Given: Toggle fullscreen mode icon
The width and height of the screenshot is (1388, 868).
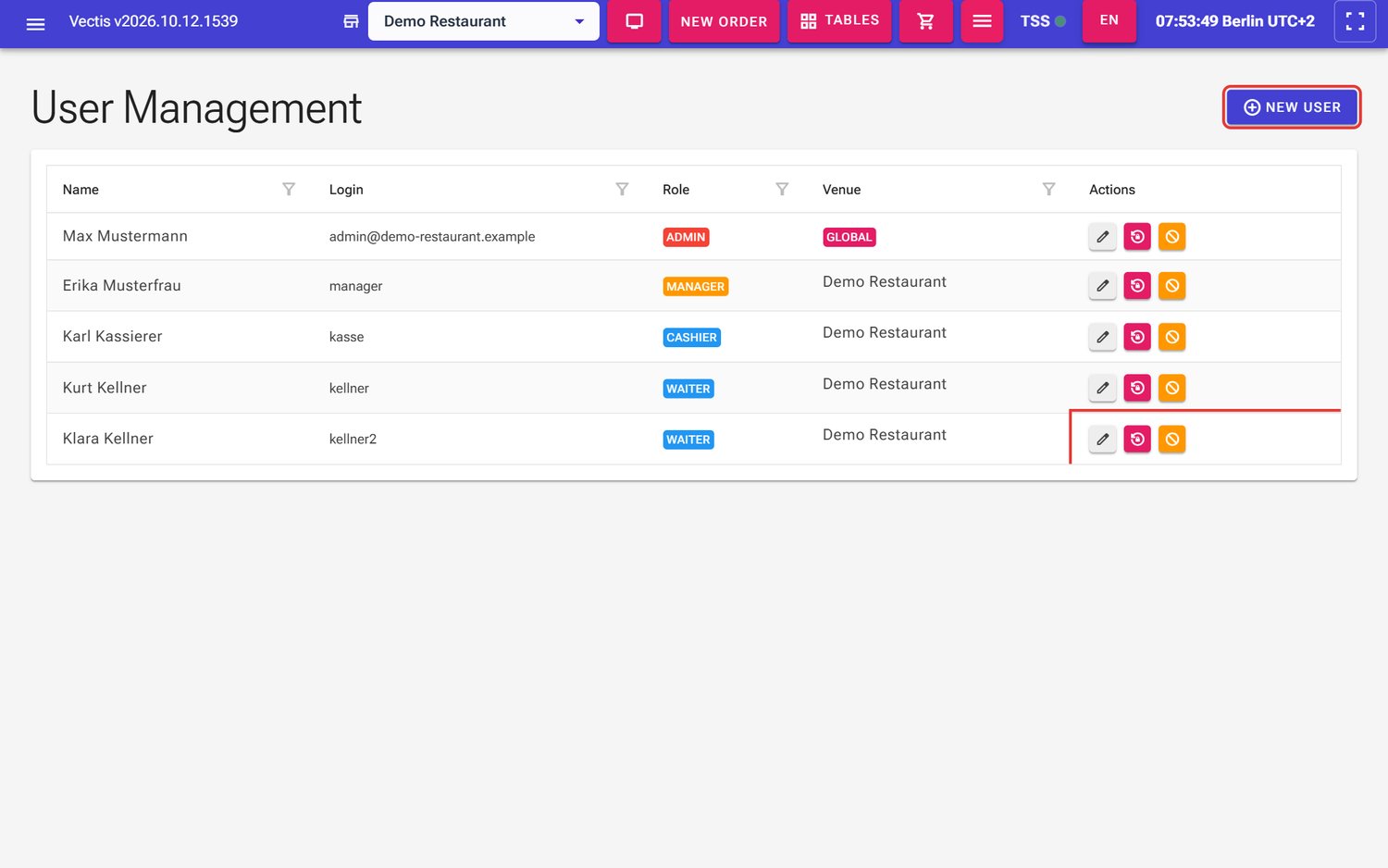Looking at the screenshot, I should click(x=1355, y=21).
